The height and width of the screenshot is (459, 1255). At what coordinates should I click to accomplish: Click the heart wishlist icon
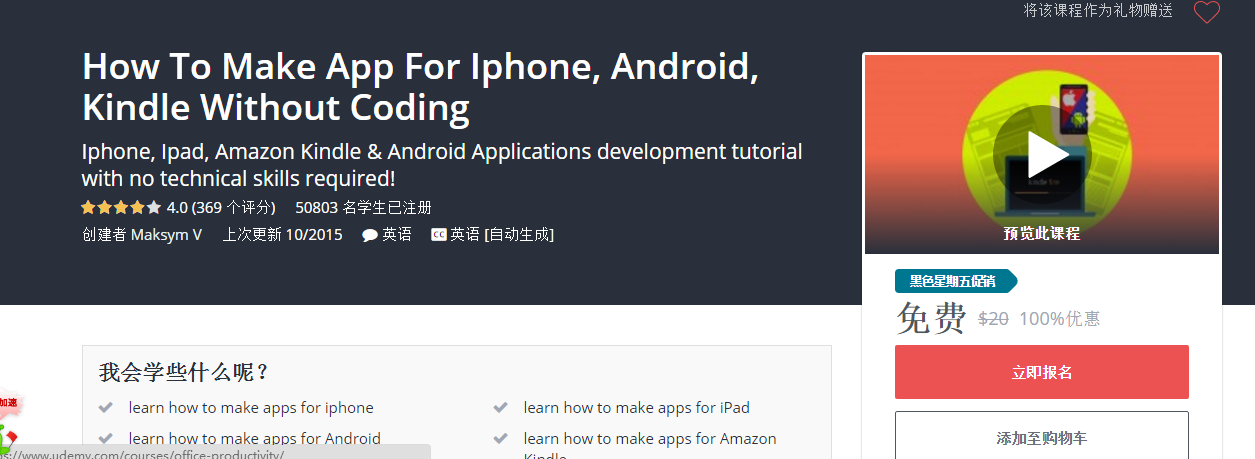(1207, 12)
